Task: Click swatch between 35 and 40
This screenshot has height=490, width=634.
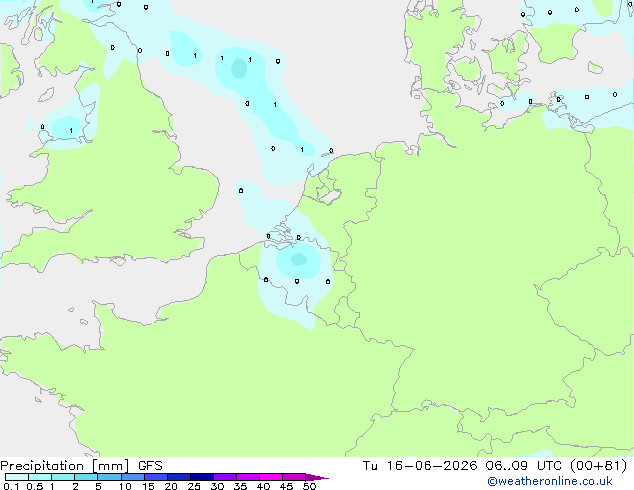Action: tap(248, 477)
